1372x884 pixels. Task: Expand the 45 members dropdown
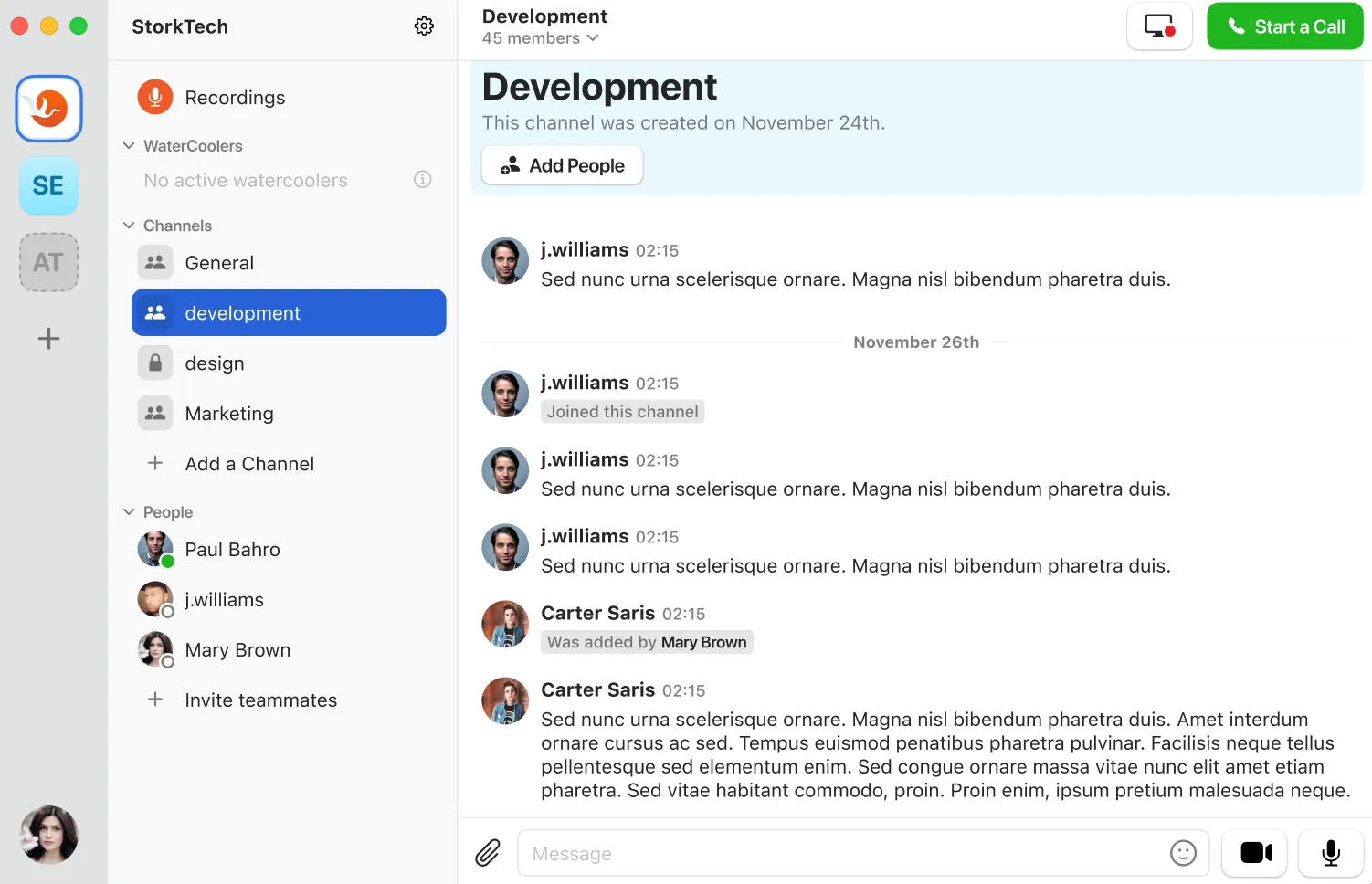(x=541, y=37)
